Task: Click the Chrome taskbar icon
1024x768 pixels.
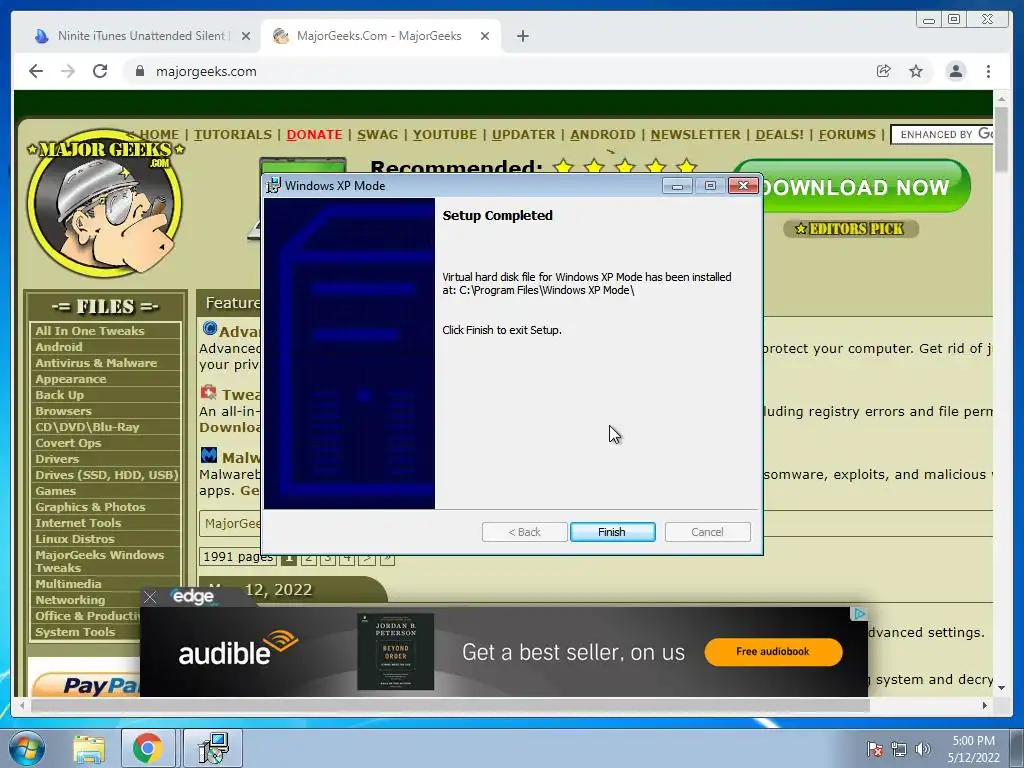Action: click(148, 748)
